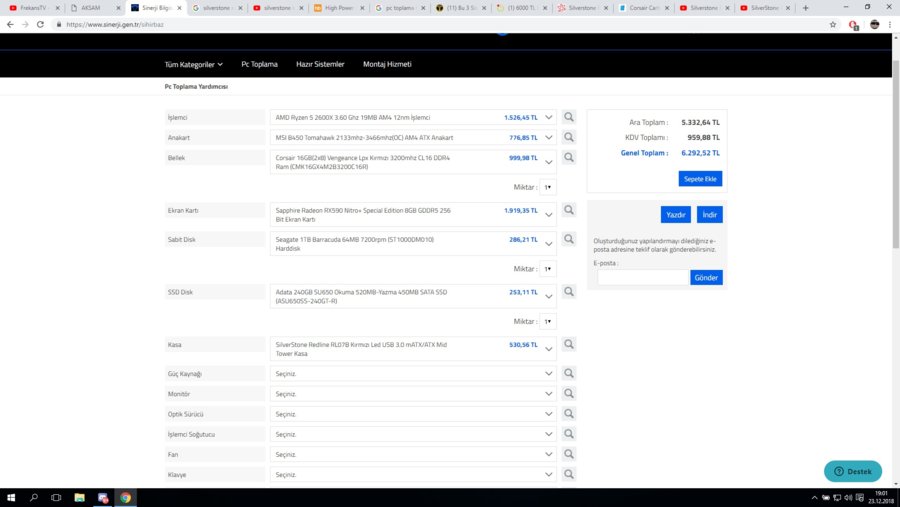Print the configuration with Yazdır
This screenshot has width=900, height=507.
pos(676,214)
